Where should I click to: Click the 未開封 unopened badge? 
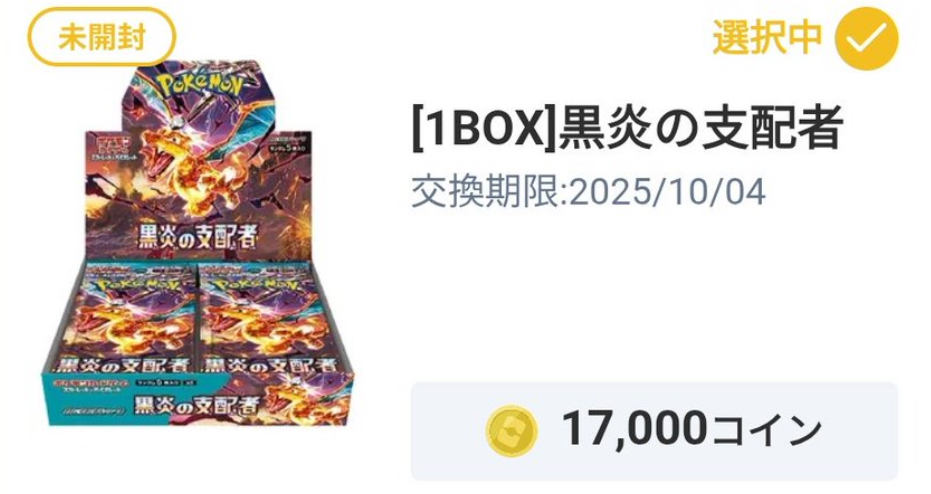[102, 36]
